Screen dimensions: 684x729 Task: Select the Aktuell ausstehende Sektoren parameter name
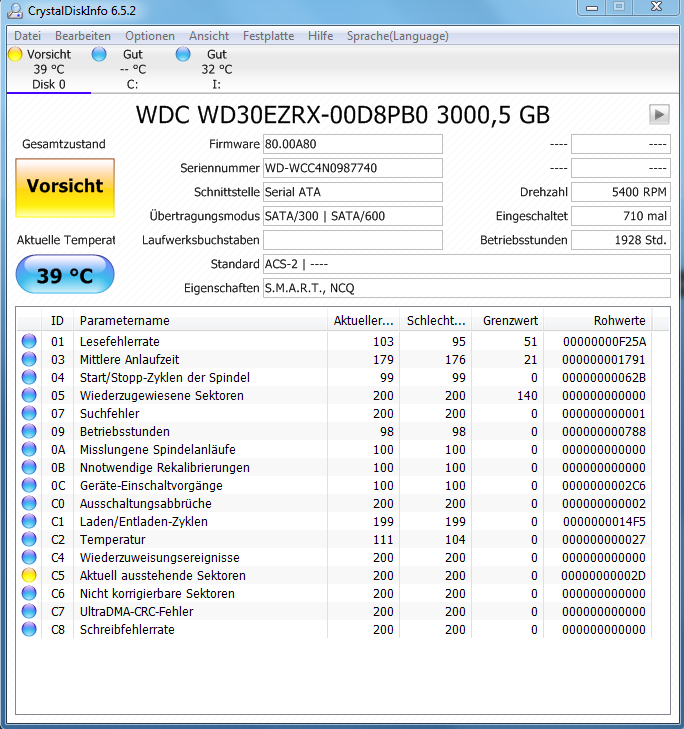pos(163,576)
